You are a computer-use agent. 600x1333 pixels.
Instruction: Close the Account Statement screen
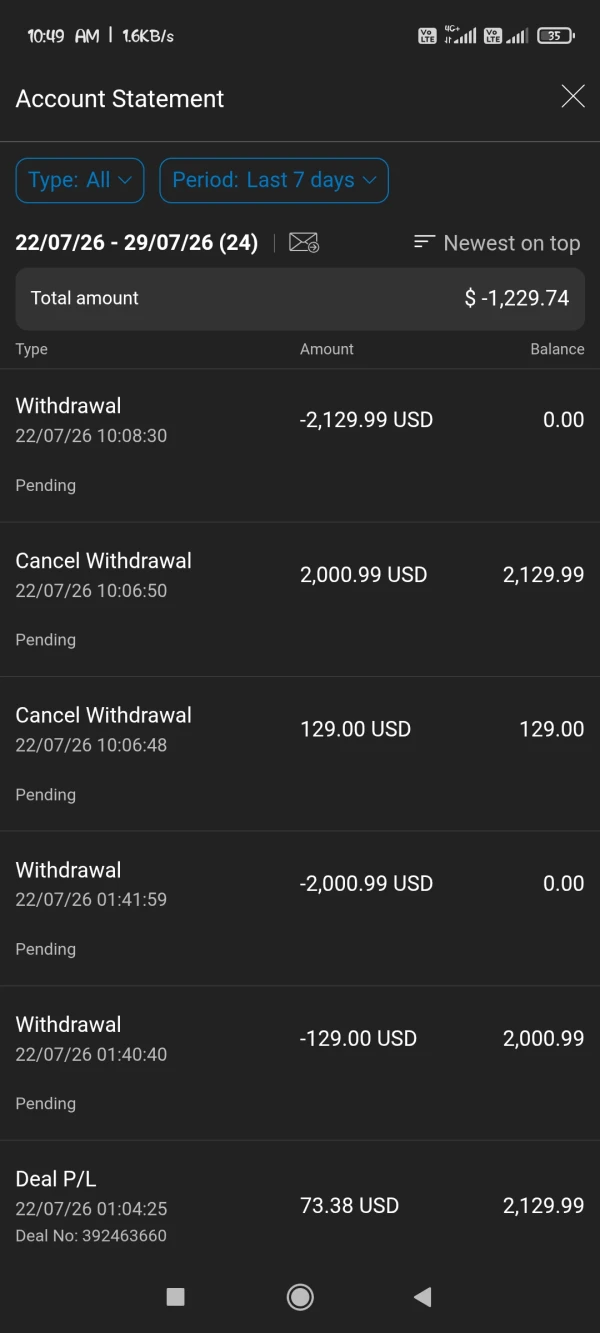click(573, 97)
